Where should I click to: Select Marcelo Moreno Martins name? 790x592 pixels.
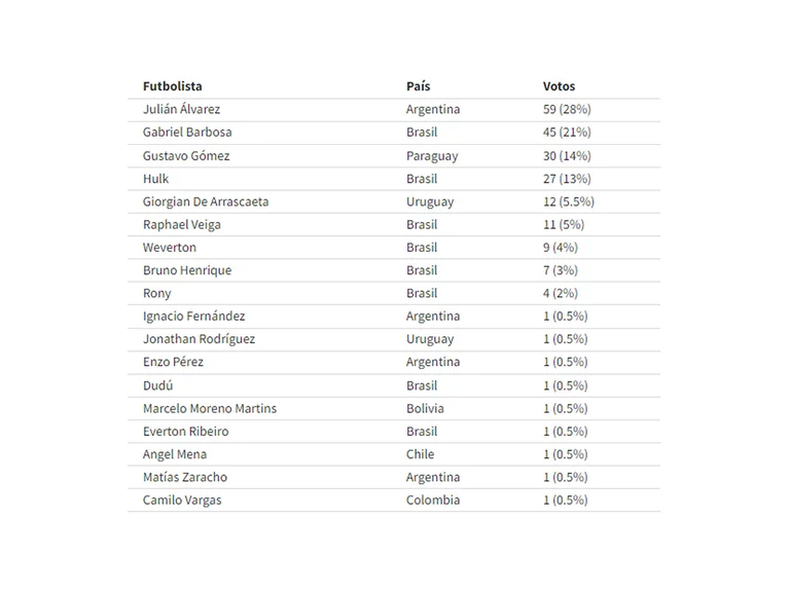(x=210, y=408)
